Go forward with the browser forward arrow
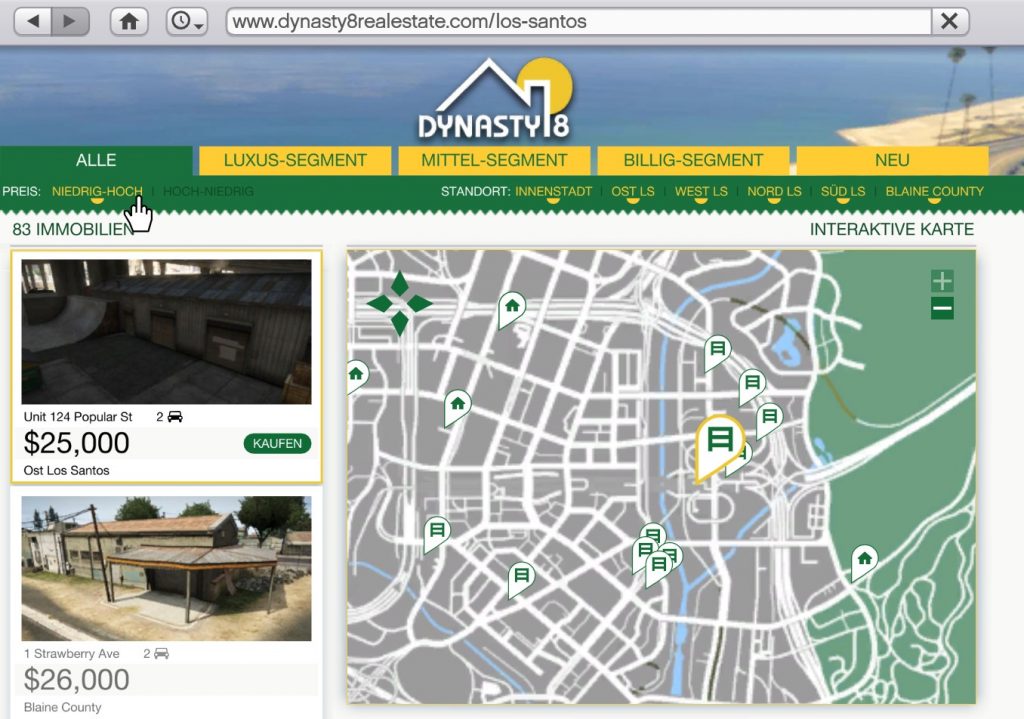Image resolution: width=1024 pixels, height=719 pixels. [69, 22]
